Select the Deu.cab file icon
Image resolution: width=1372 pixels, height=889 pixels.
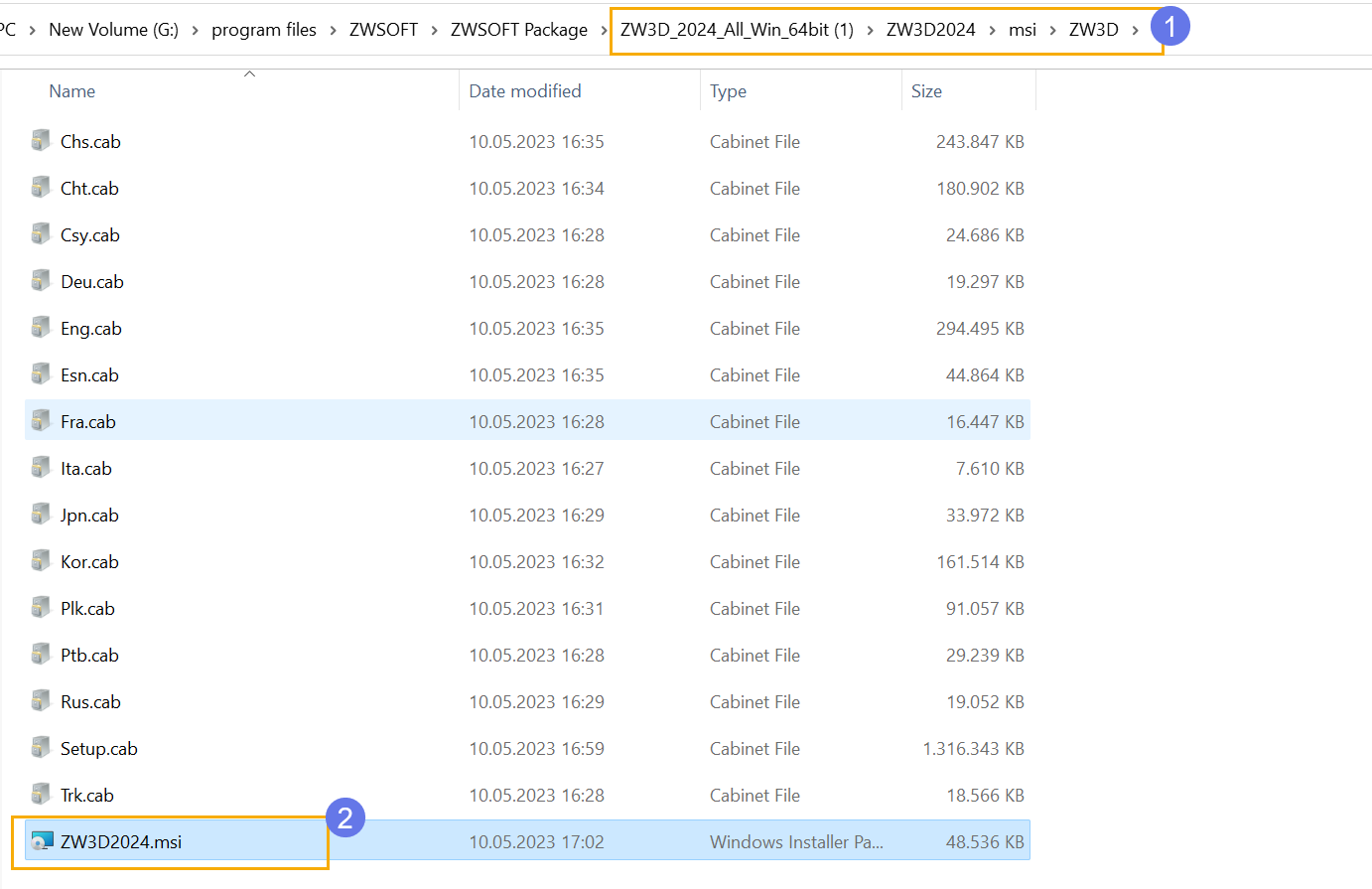(41, 281)
